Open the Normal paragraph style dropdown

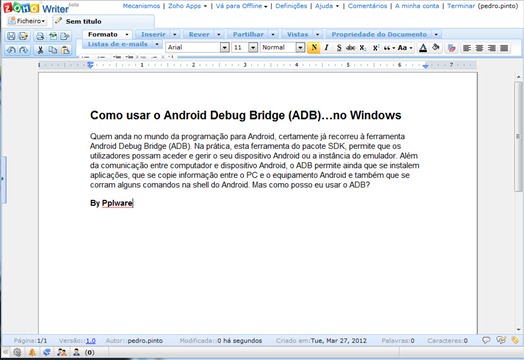click(300, 47)
